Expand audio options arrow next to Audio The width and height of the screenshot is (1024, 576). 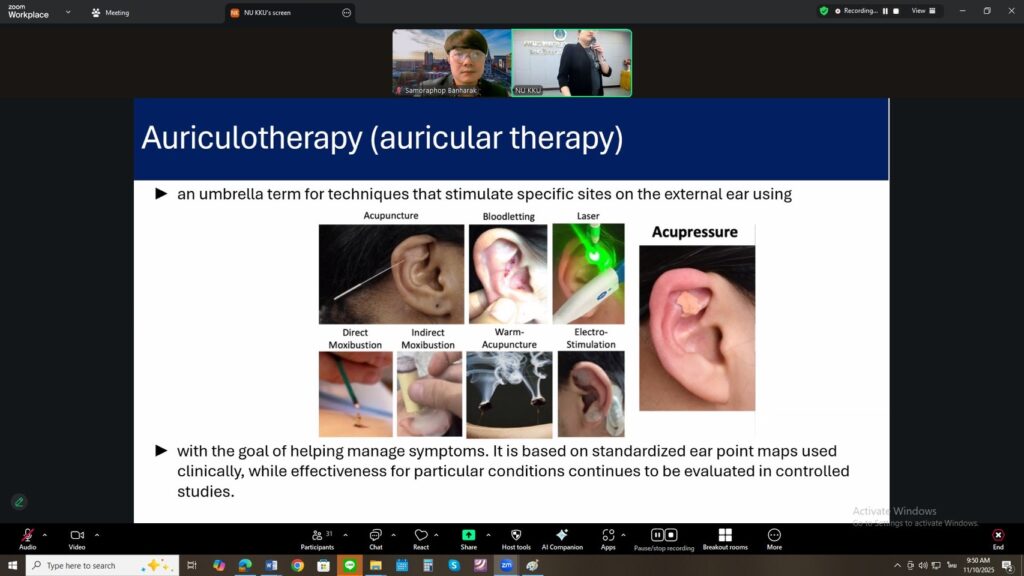(x=45, y=534)
